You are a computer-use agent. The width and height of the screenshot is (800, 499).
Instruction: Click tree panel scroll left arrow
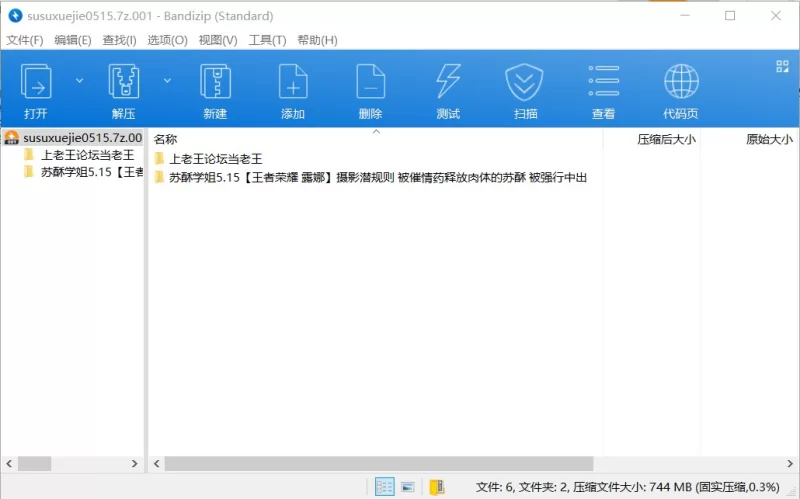[x=9, y=463]
